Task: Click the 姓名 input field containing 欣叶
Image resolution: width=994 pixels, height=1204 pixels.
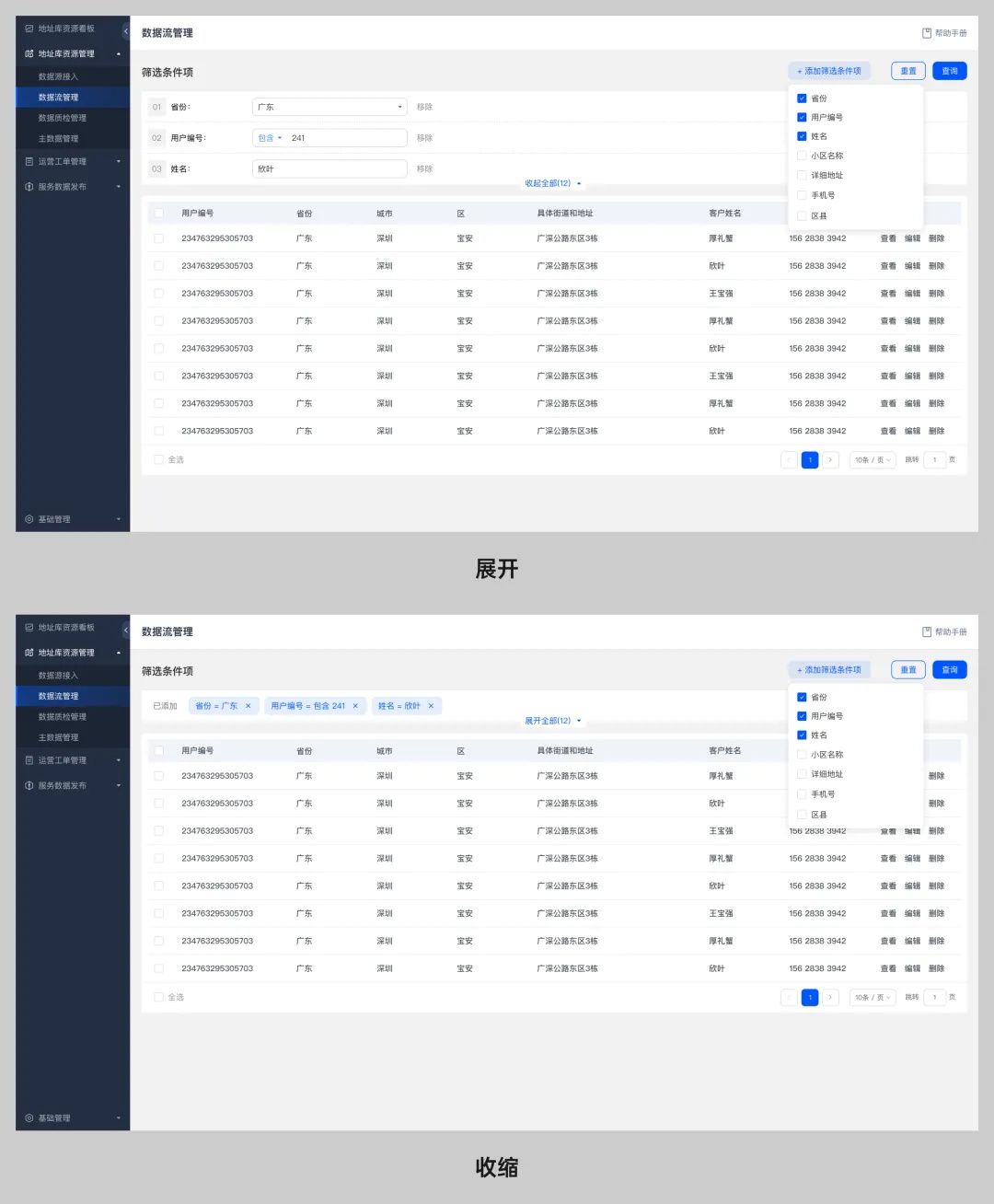Action: (x=329, y=168)
